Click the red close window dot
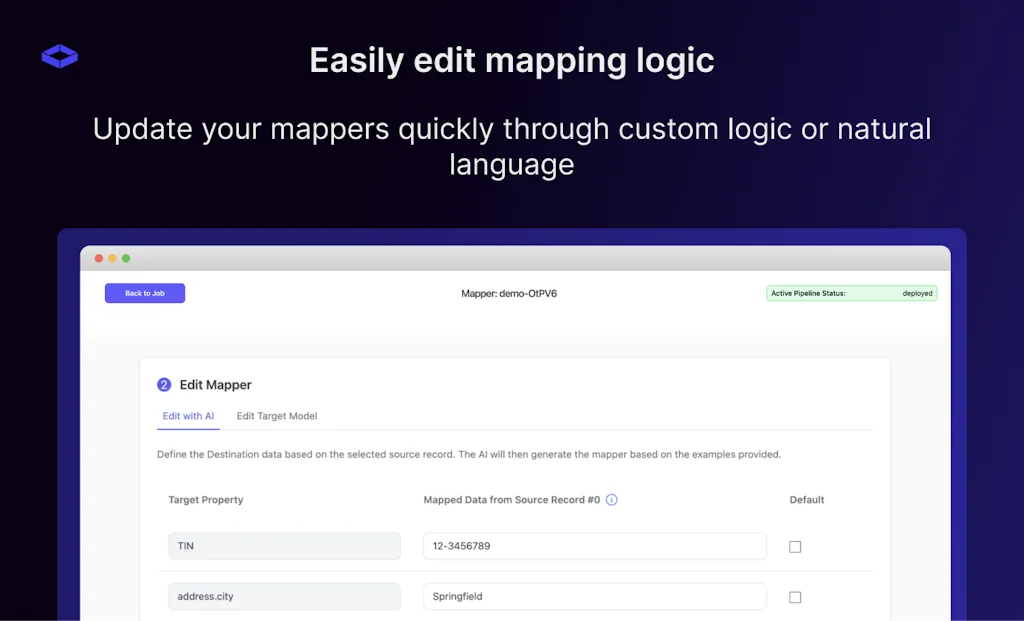This screenshot has height=621, width=1024. [x=99, y=259]
